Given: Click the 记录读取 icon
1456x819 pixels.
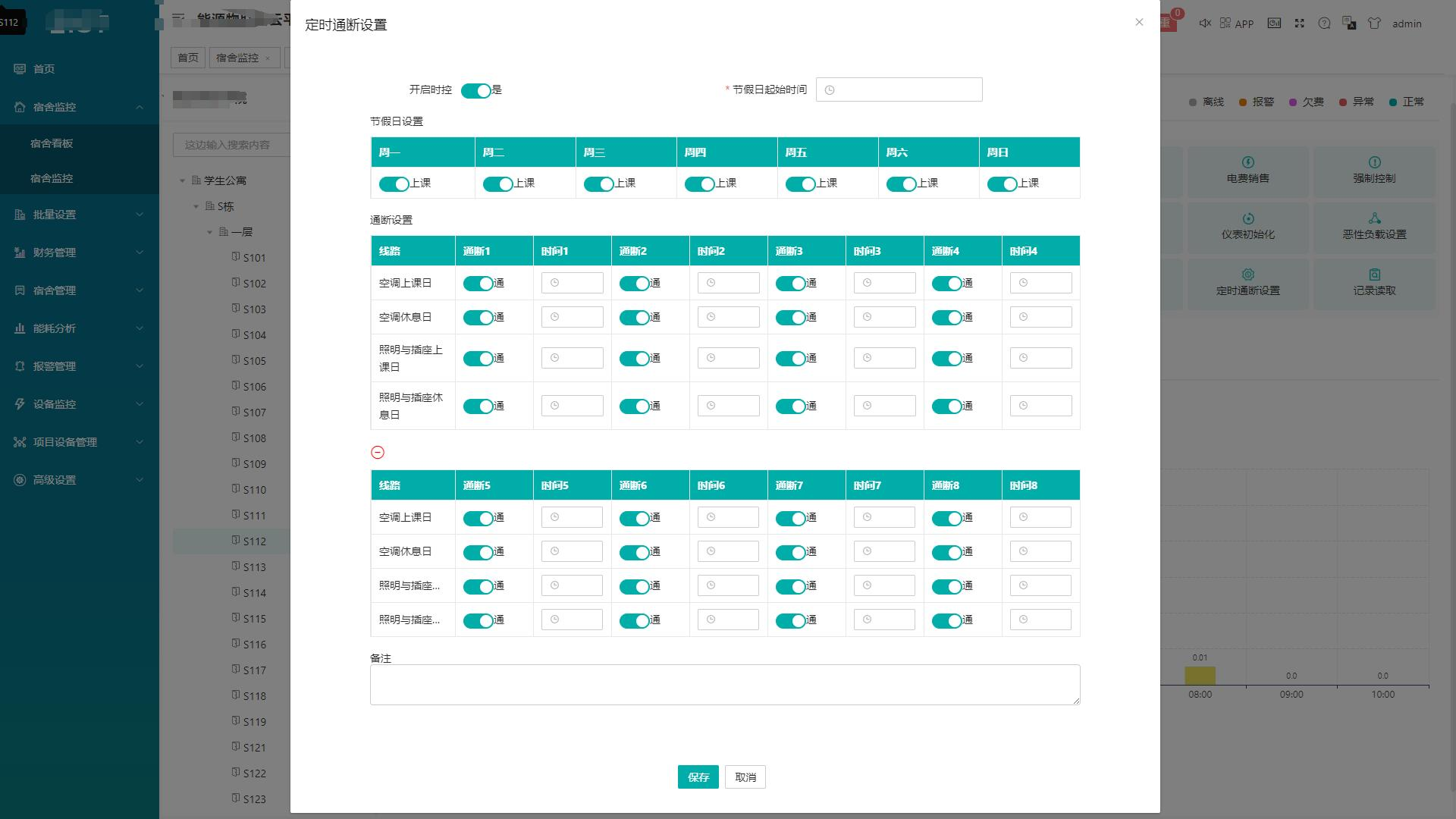Looking at the screenshot, I should [x=1374, y=284].
